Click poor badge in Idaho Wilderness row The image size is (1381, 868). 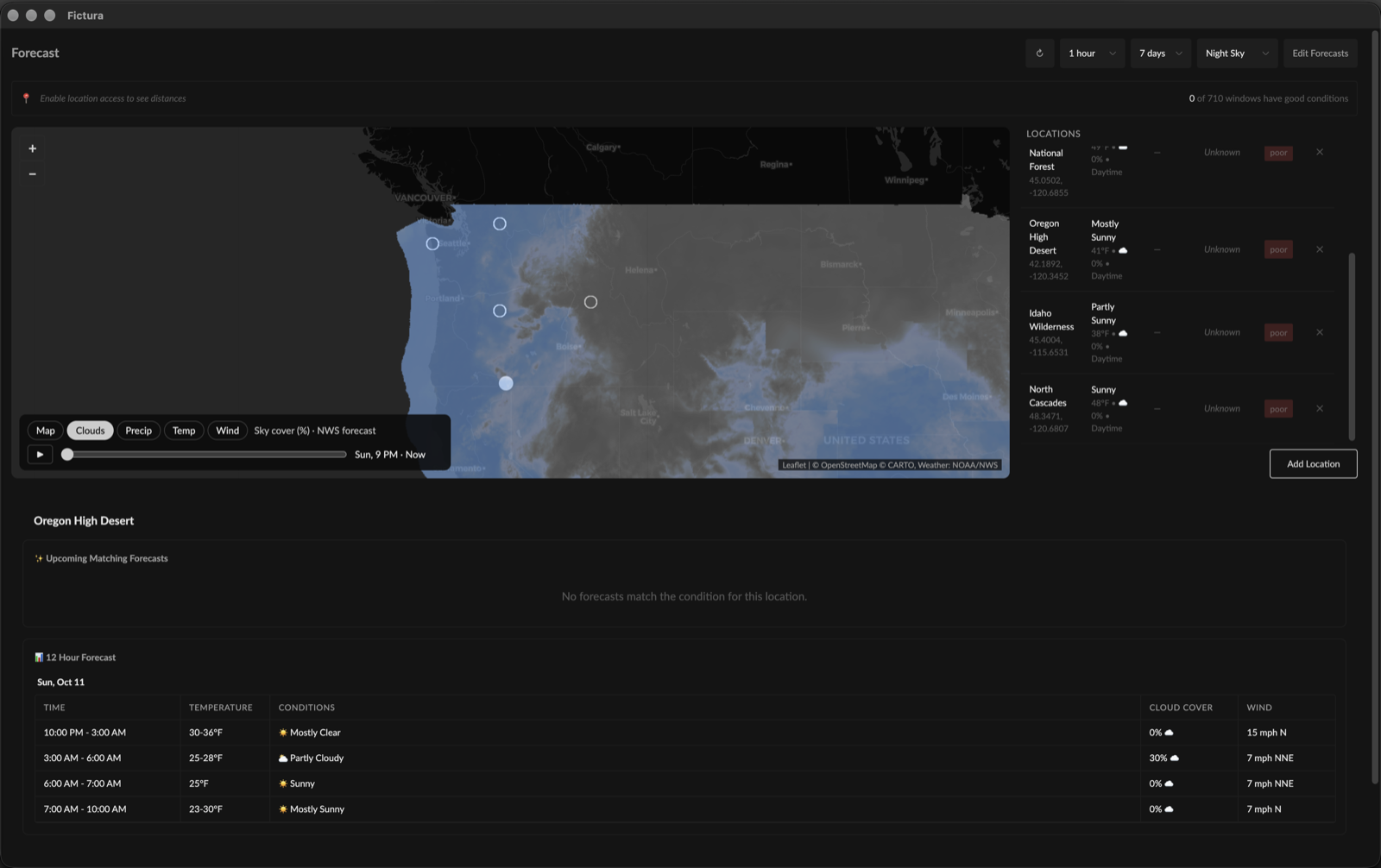(1278, 332)
